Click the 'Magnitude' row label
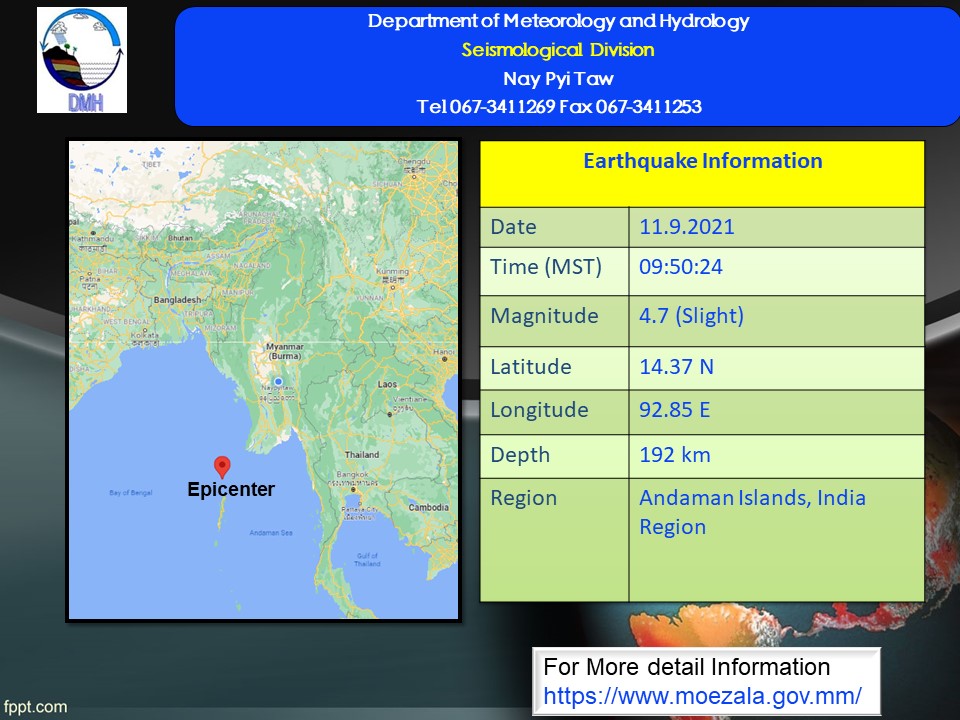The image size is (960, 720). click(544, 316)
